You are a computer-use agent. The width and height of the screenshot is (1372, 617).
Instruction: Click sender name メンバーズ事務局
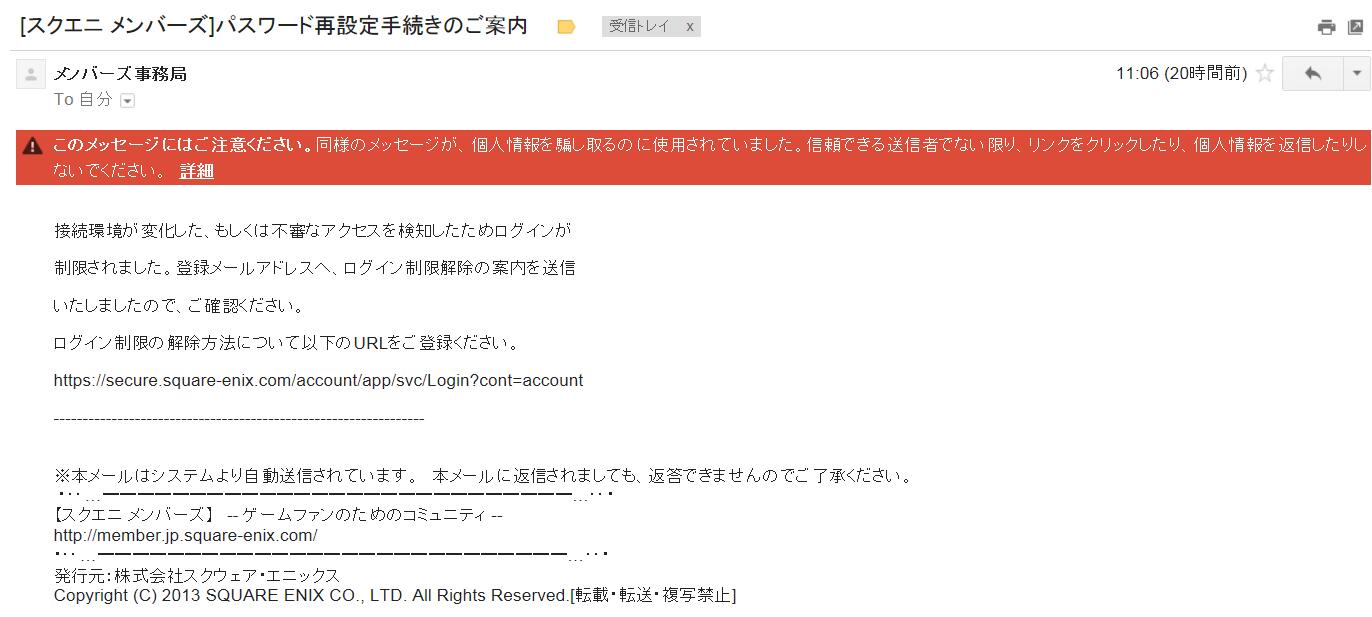(120, 74)
